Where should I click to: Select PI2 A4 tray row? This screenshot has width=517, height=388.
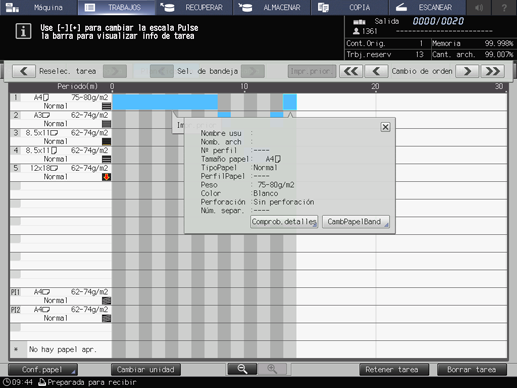[x=61, y=314]
